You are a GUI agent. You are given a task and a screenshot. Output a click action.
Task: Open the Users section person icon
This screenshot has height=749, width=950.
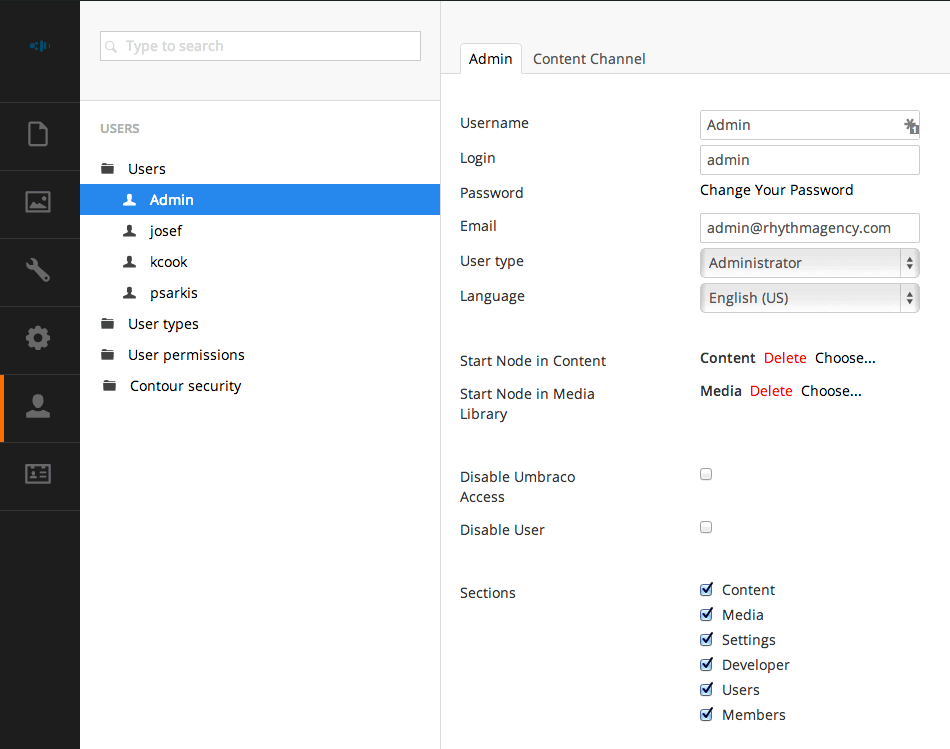[x=38, y=407]
